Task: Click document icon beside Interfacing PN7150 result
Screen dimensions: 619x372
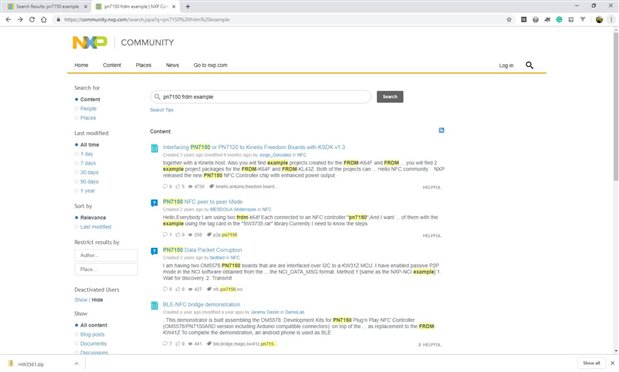Action: (x=154, y=148)
